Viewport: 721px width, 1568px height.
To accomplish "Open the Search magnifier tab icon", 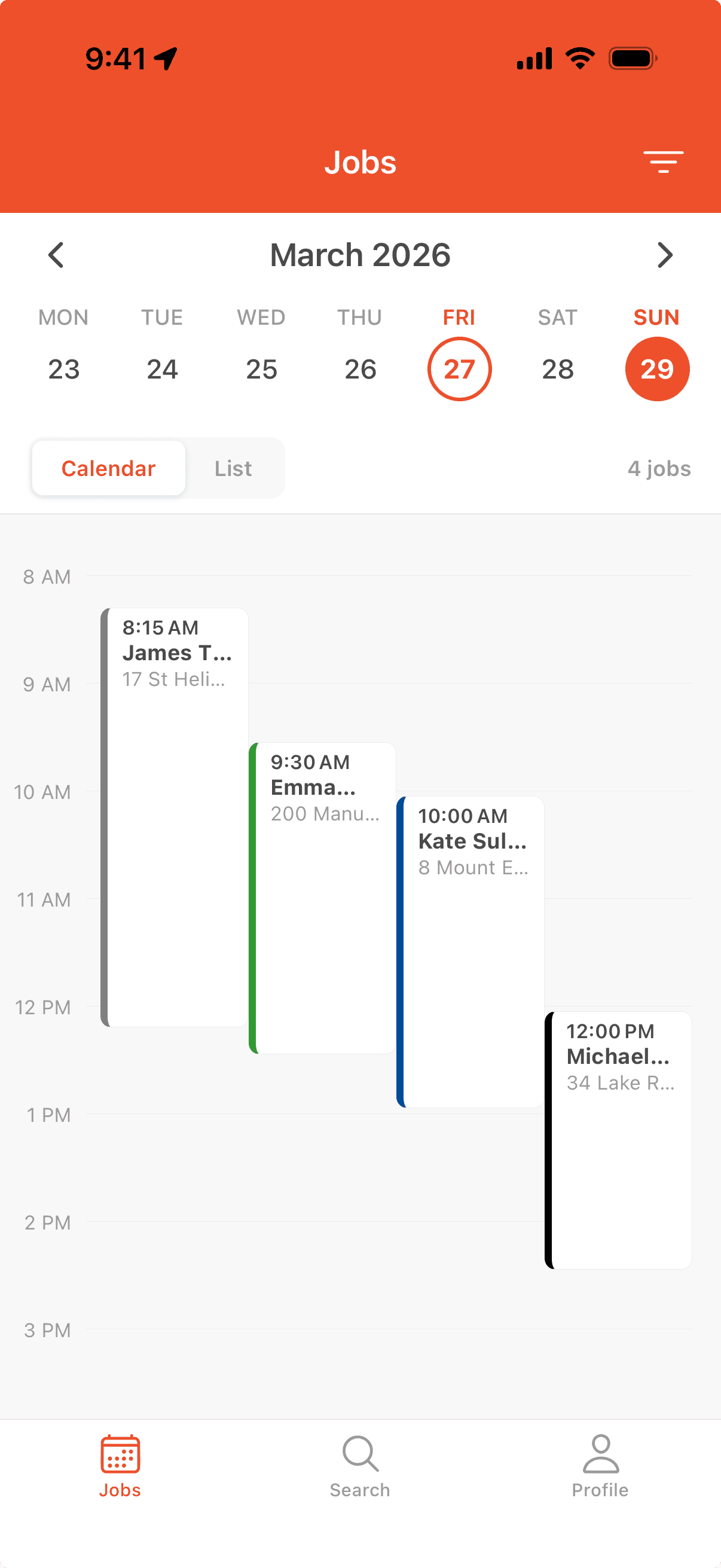I will (x=360, y=1454).
